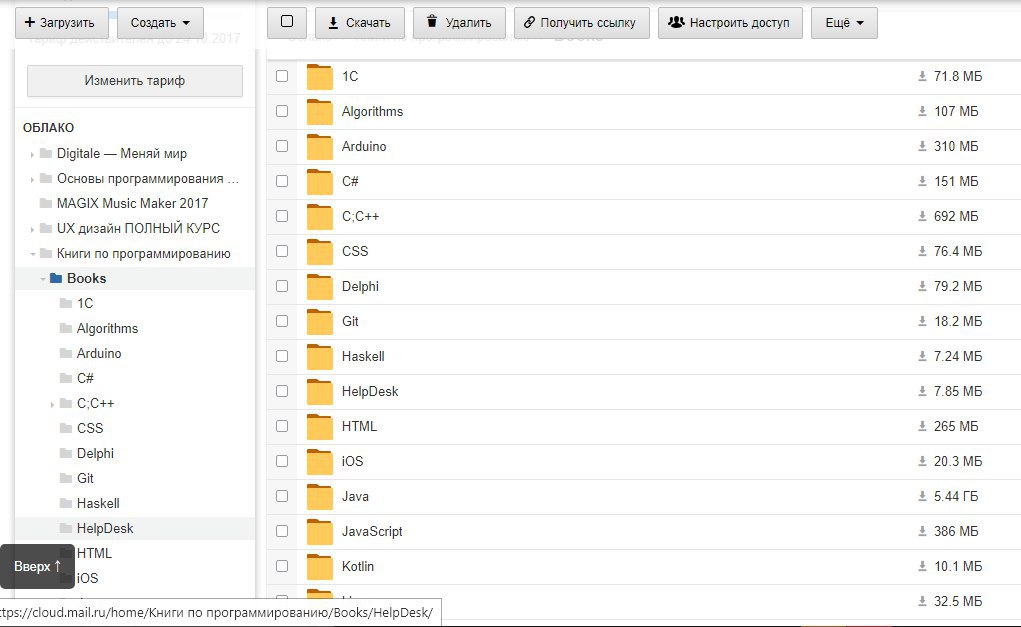Open the HelpDesk folder icon in the file list

[320, 392]
